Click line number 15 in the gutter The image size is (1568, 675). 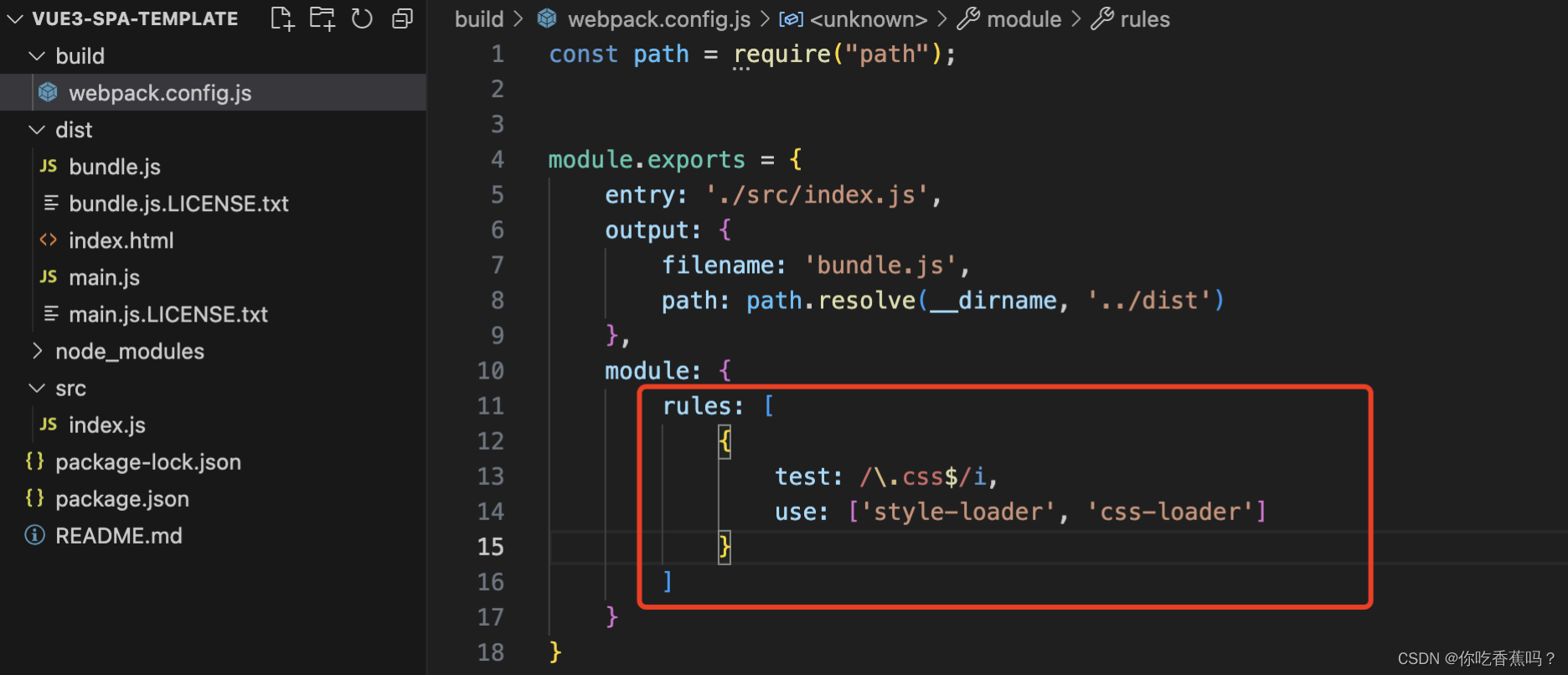[x=491, y=546]
